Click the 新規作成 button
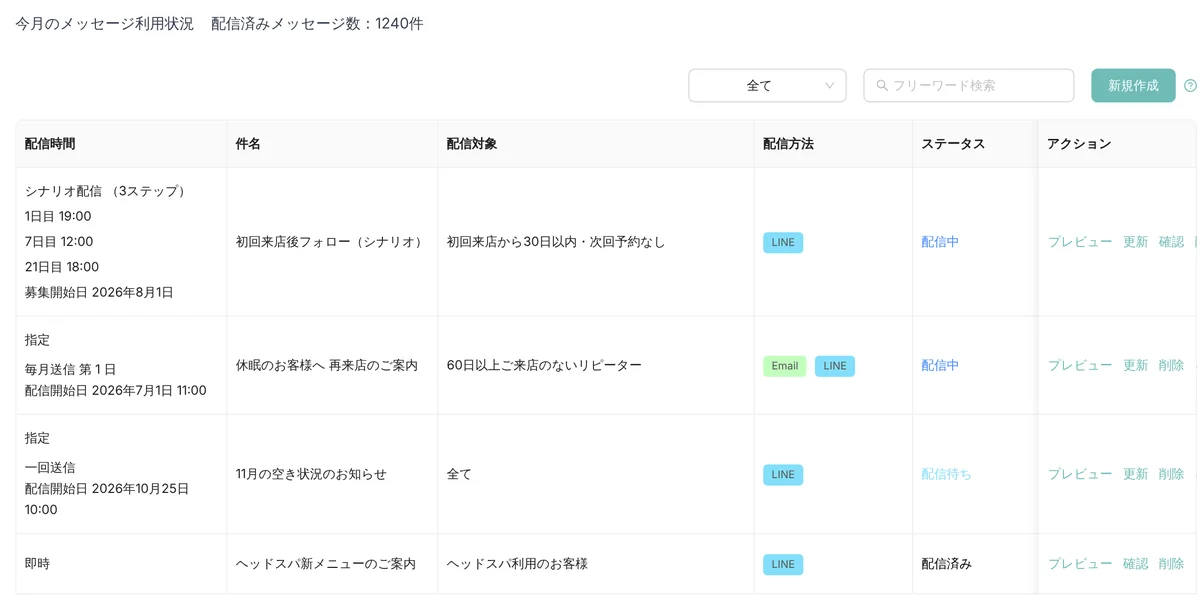 click(x=1133, y=86)
